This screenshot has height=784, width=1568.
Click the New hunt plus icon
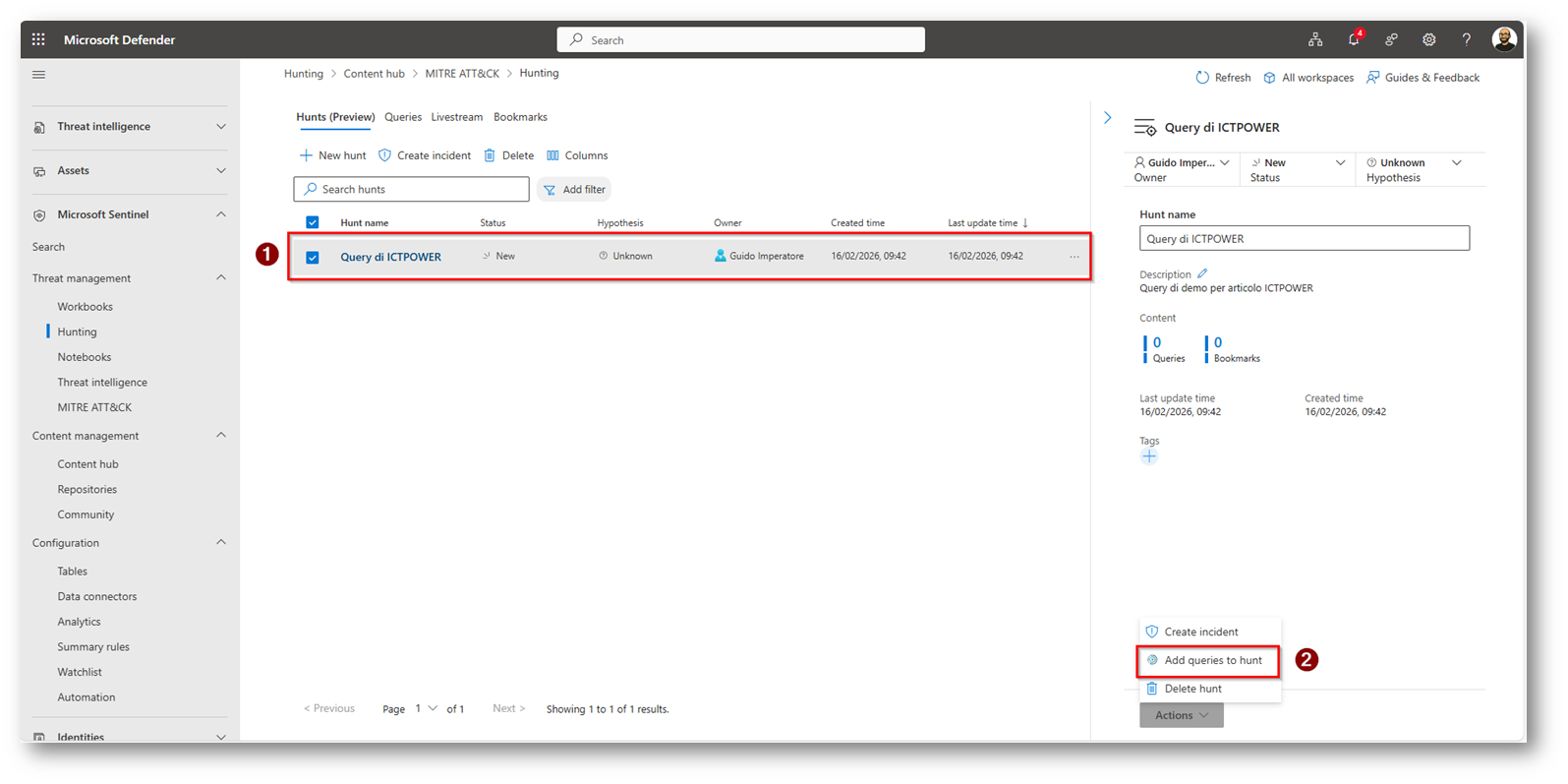tap(306, 155)
